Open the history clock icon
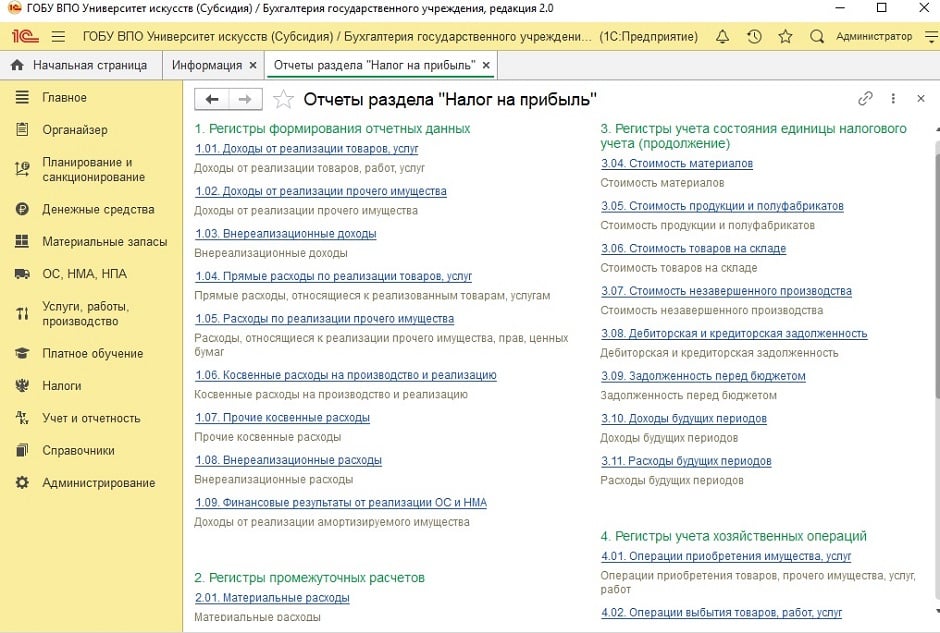 (x=754, y=37)
